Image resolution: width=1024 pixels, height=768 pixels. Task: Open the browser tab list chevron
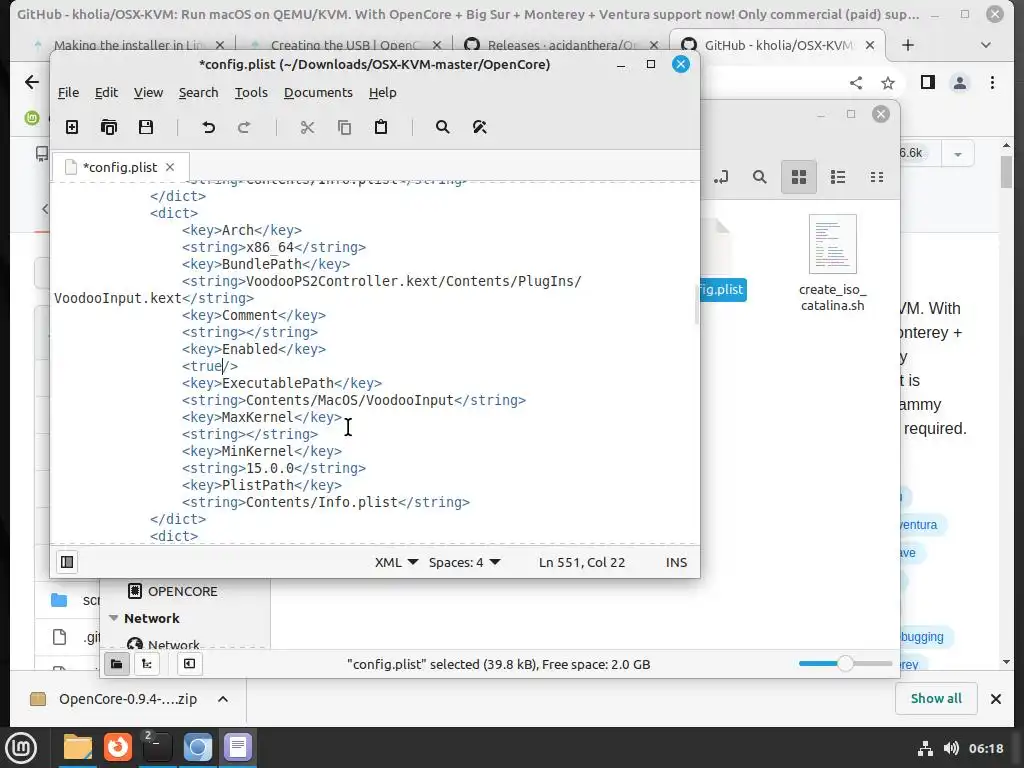tap(985, 45)
